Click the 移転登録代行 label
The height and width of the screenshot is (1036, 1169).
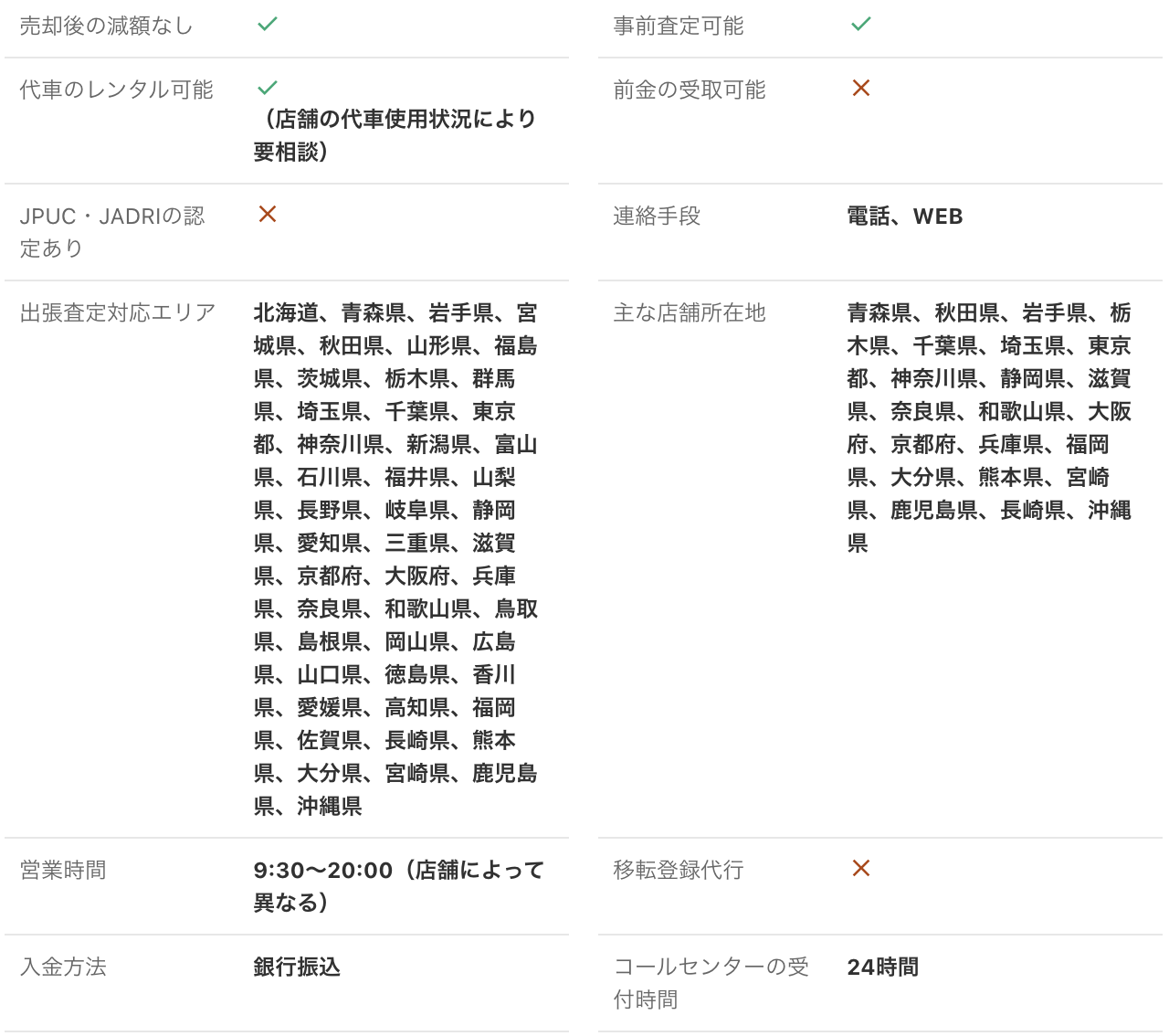coord(678,871)
